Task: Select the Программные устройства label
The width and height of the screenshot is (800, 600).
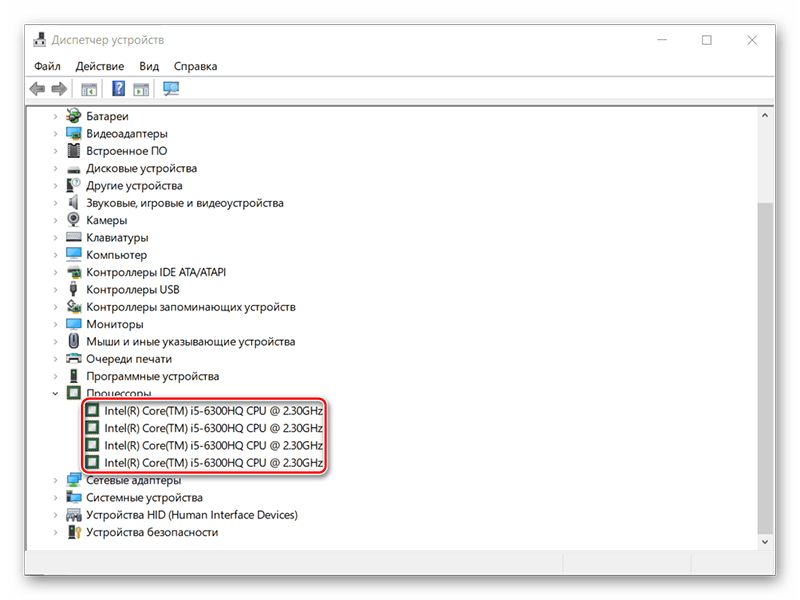Action: coord(153,377)
